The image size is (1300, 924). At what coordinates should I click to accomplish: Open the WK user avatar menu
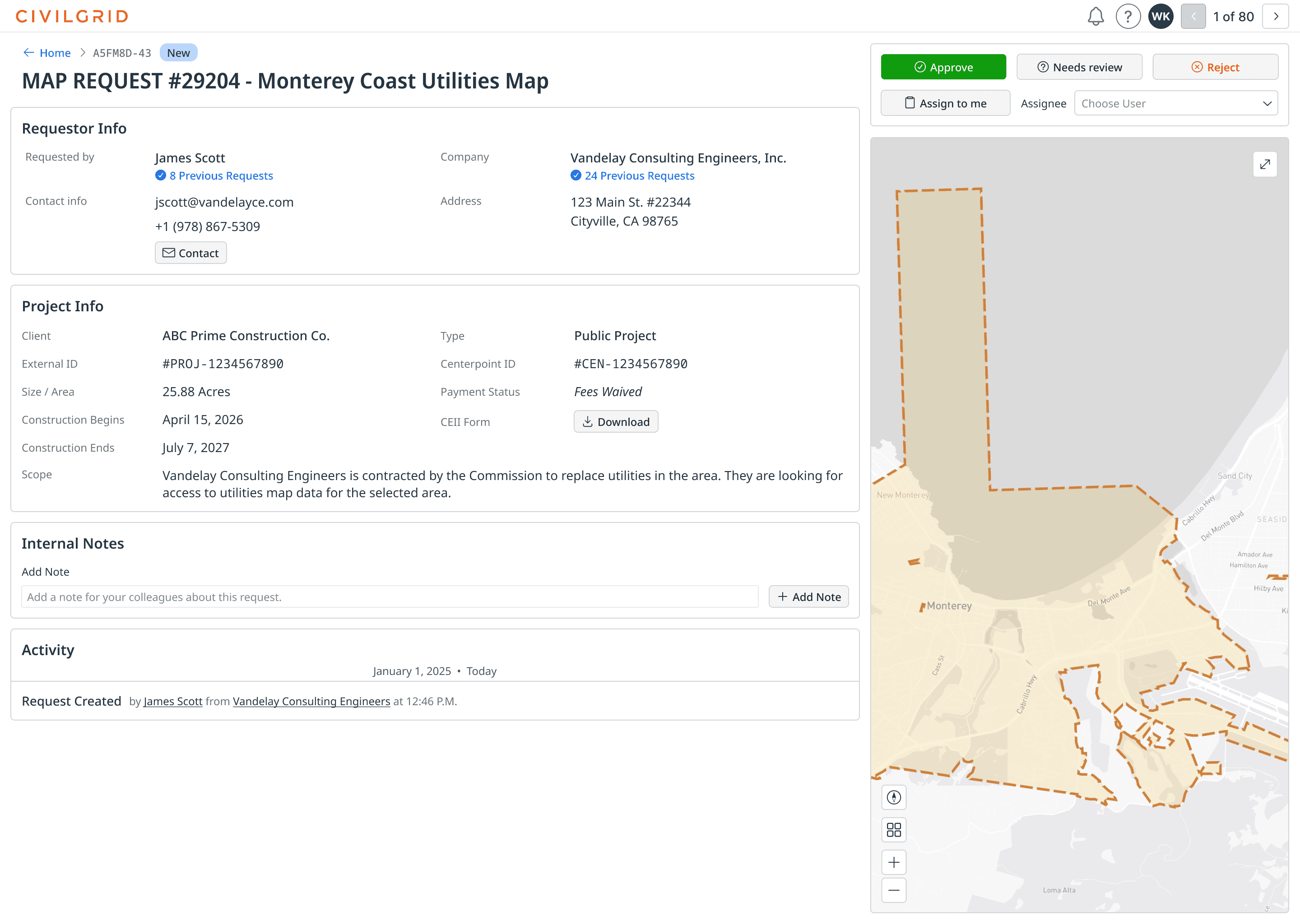1160,17
